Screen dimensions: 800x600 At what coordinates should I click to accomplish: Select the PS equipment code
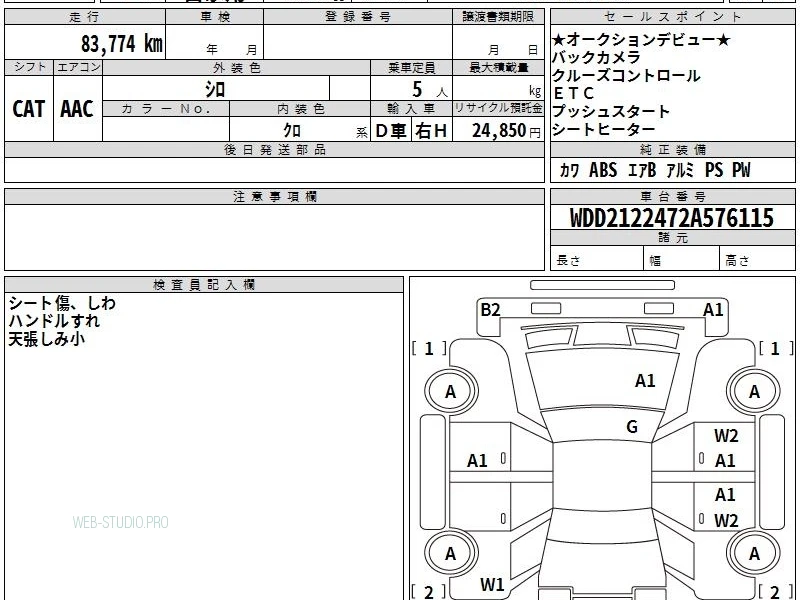point(714,170)
